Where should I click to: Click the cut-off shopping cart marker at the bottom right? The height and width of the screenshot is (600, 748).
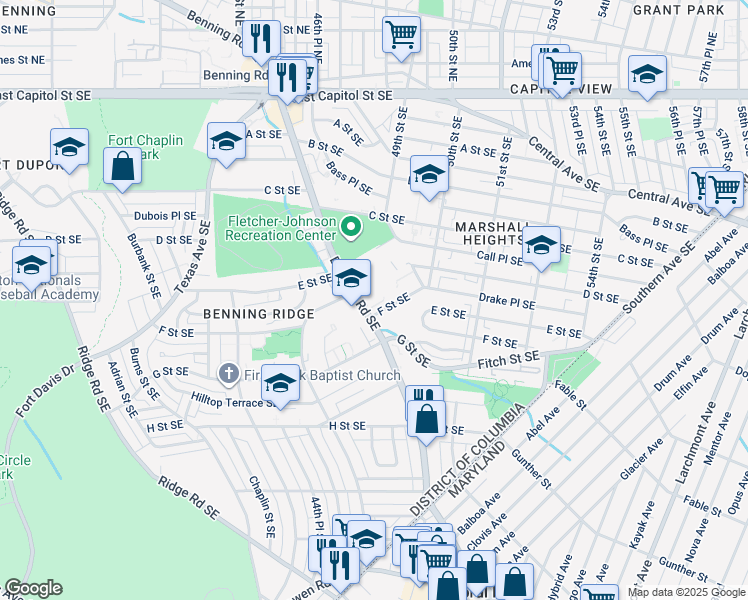600,592
